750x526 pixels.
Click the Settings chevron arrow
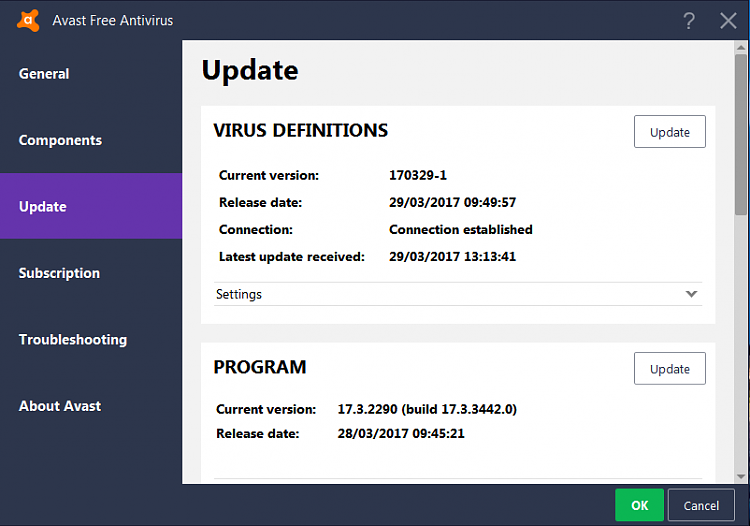point(691,294)
